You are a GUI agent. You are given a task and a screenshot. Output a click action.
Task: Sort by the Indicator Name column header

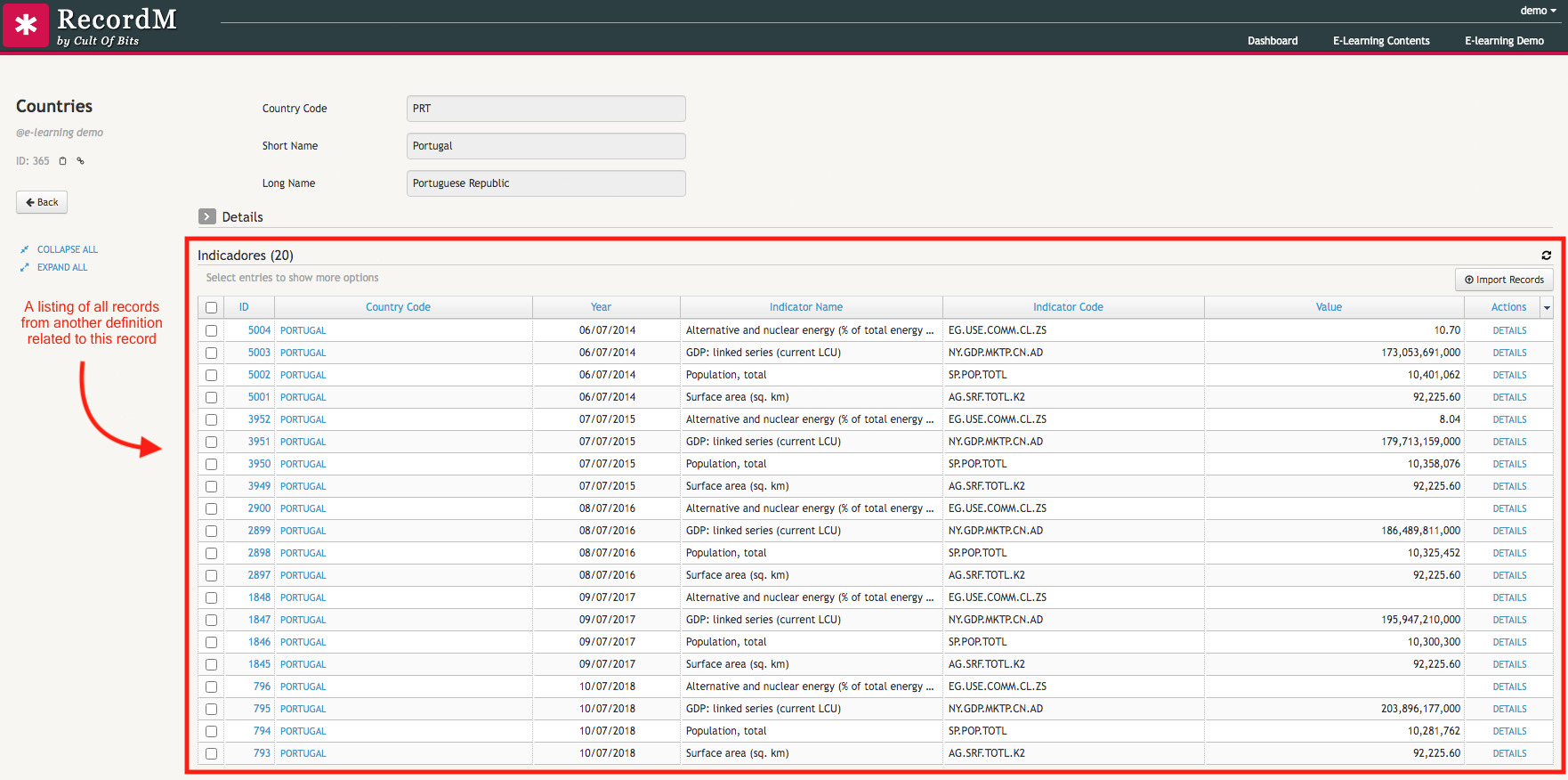[806, 307]
